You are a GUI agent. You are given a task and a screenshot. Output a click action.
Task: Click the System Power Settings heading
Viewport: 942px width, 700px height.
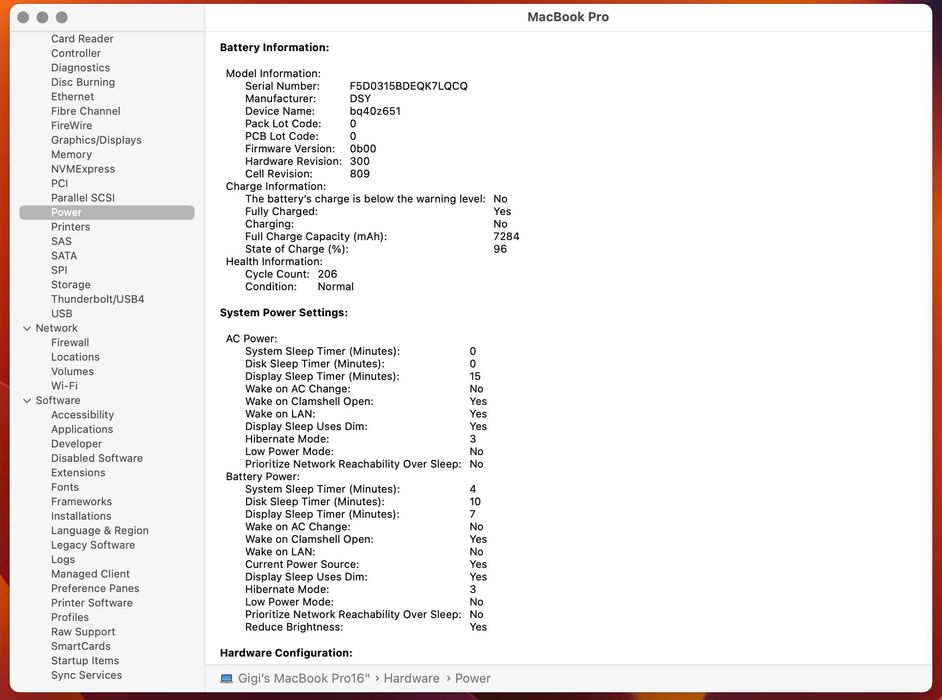(x=284, y=312)
